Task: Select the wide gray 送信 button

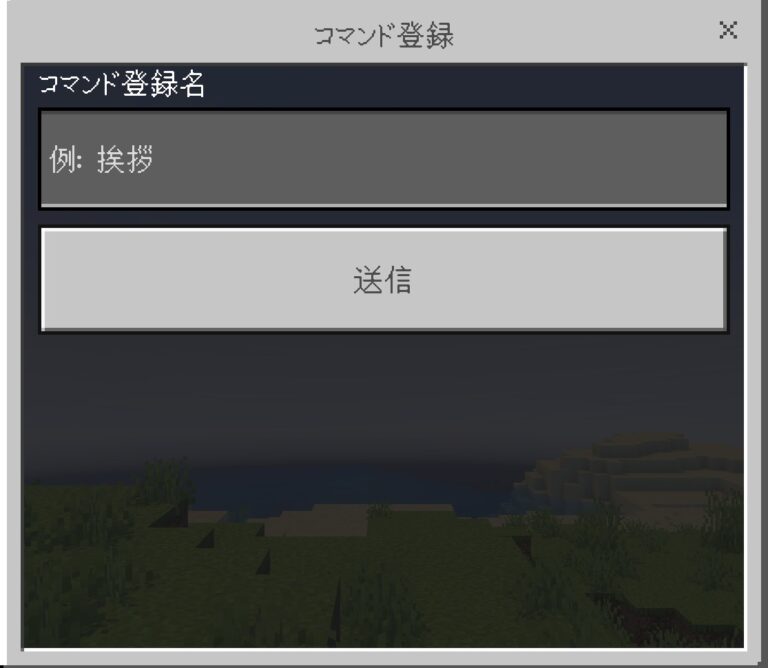Action: 384,280
